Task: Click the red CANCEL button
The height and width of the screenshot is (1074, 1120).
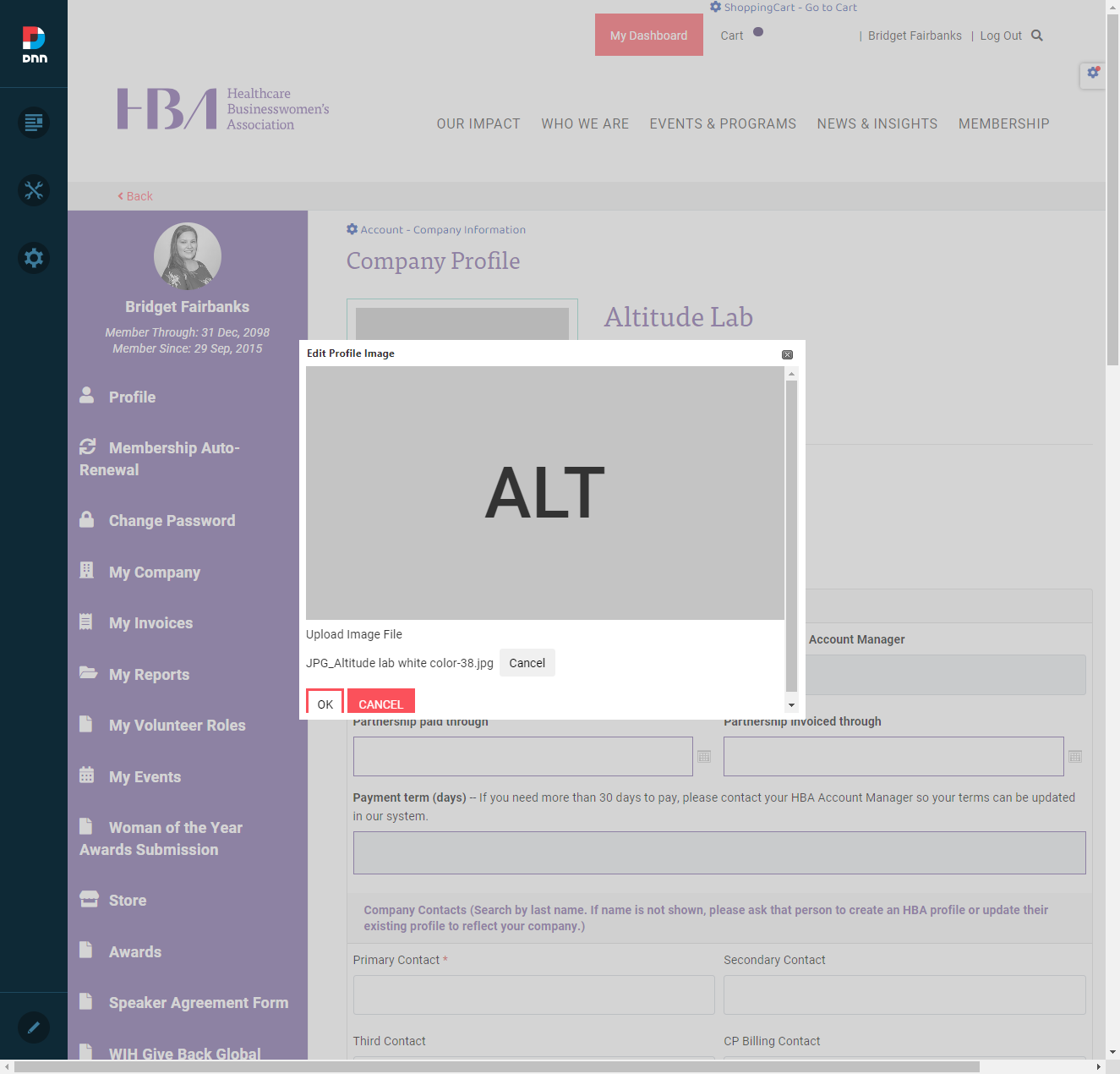Action: pyautogui.click(x=381, y=703)
